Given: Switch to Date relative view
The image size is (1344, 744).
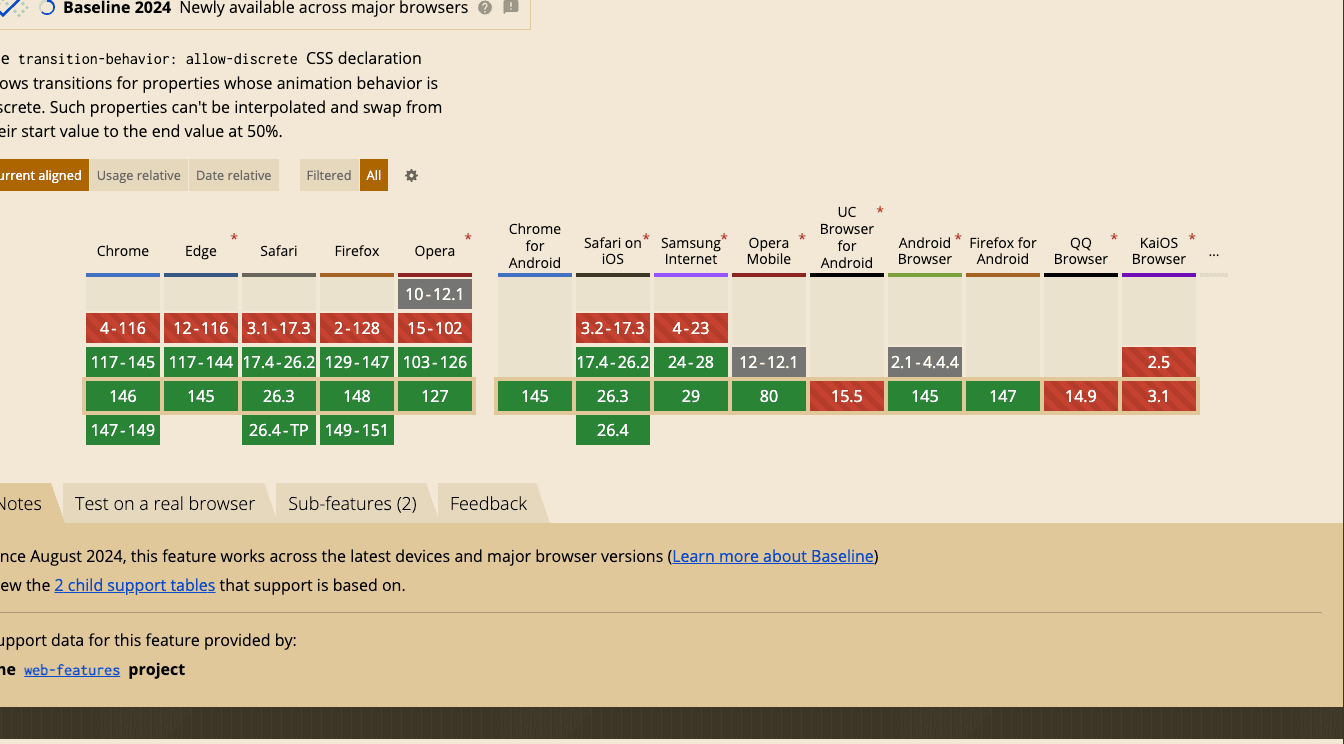Looking at the screenshot, I should pos(233,175).
